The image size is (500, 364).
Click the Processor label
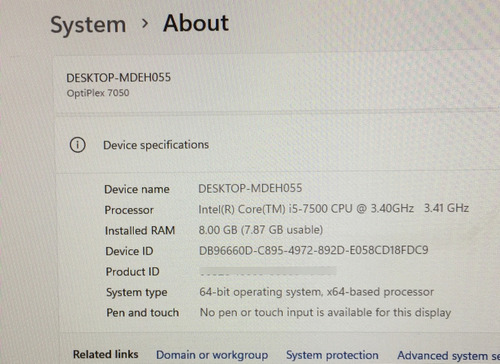[129, 210]
